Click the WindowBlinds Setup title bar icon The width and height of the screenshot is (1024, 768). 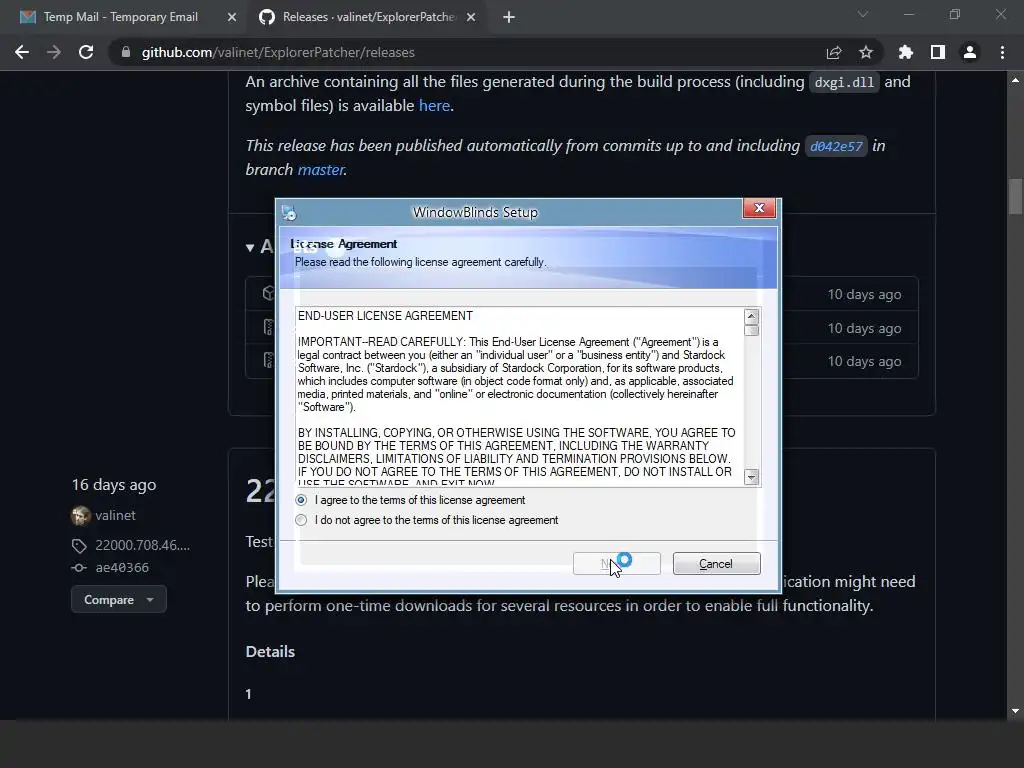point(289,212)
